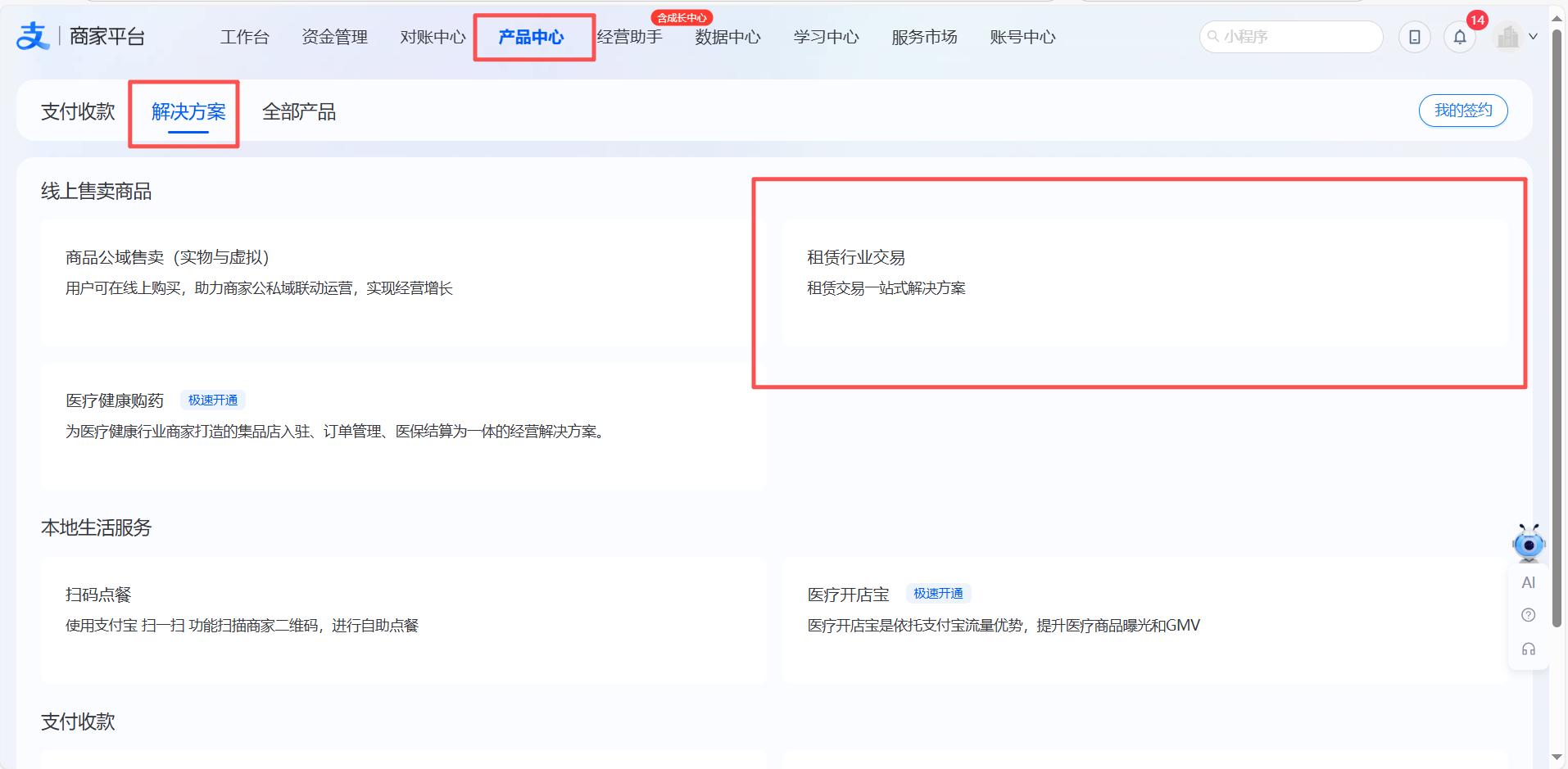Open the 服务市场 menu

924,37
